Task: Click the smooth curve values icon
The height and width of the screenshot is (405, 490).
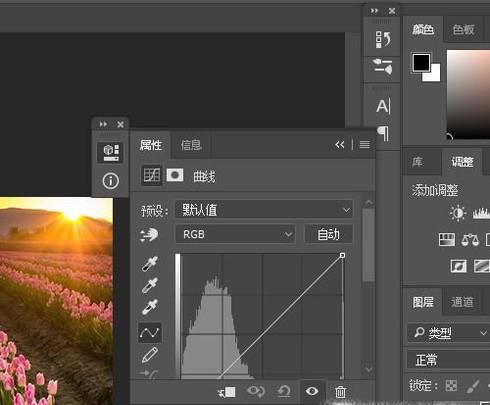Action: [x=149, y=374]
